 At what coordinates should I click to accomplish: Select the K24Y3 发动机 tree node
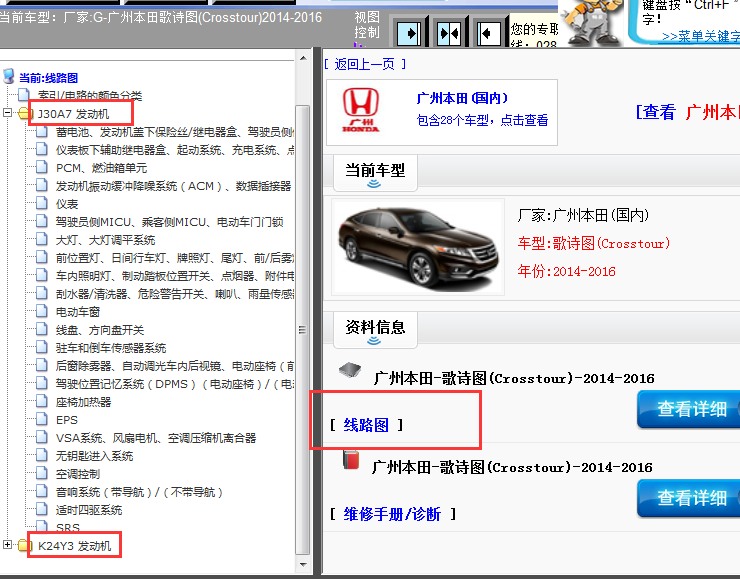pyautogui.click(x=75, y=545)
